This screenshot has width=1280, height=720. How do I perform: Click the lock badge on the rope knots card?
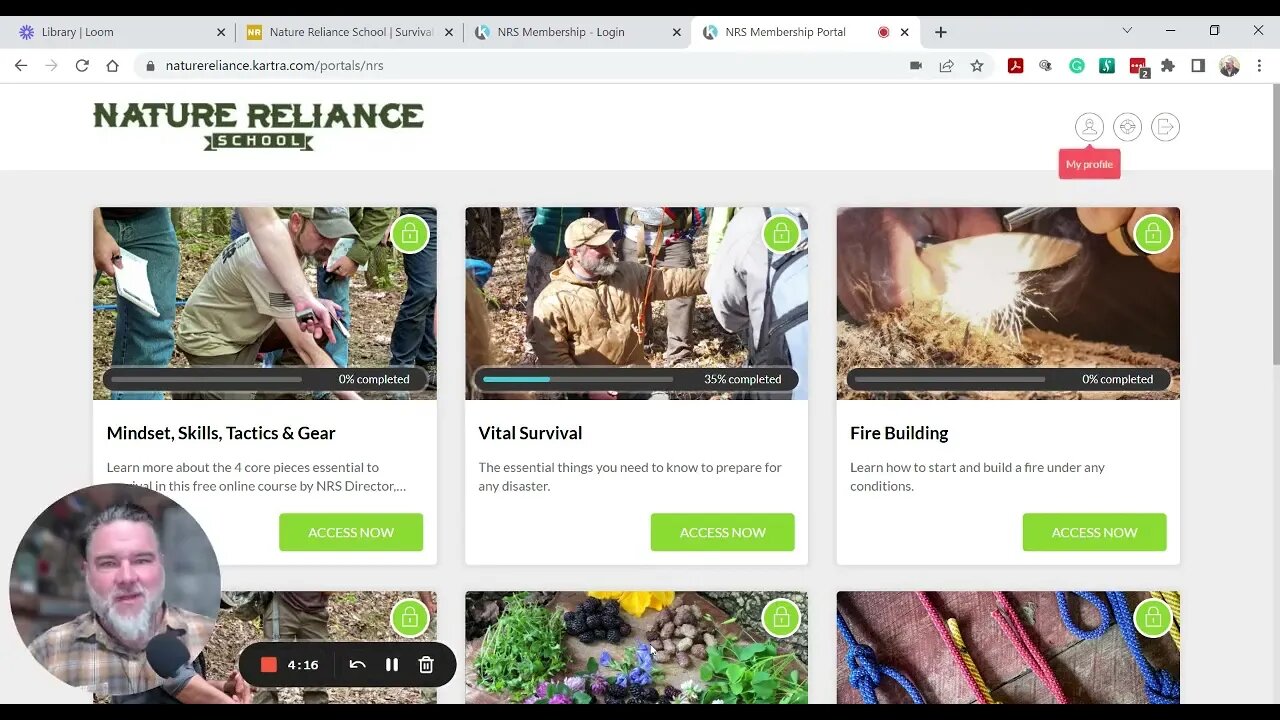coord(1153,618)
